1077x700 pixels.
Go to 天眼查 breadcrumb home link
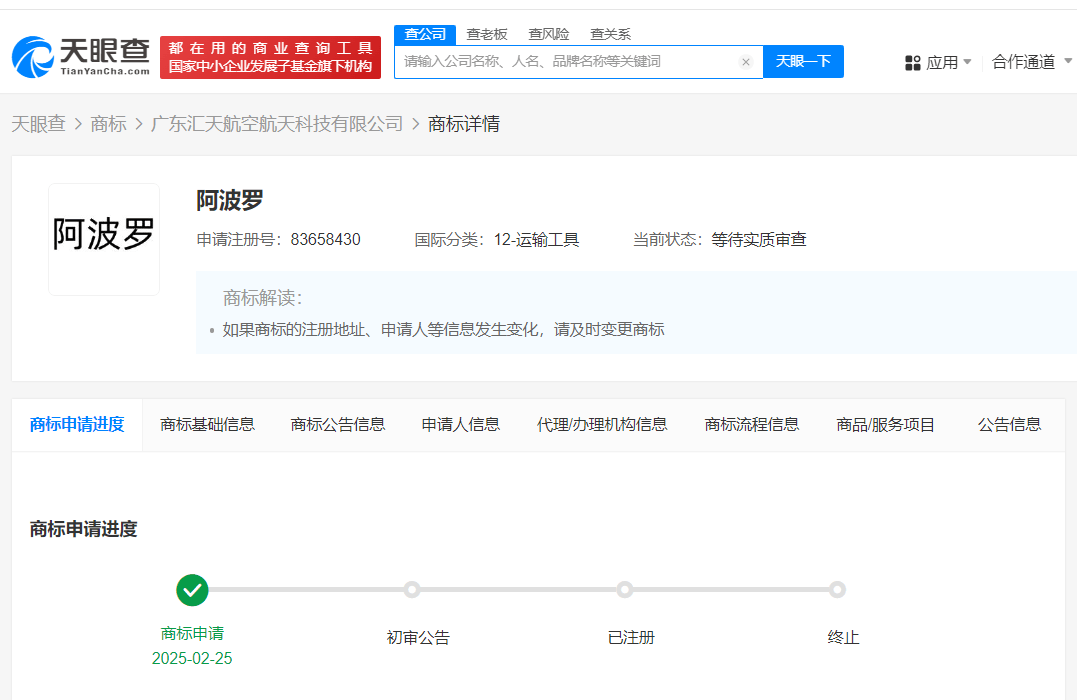38,124
